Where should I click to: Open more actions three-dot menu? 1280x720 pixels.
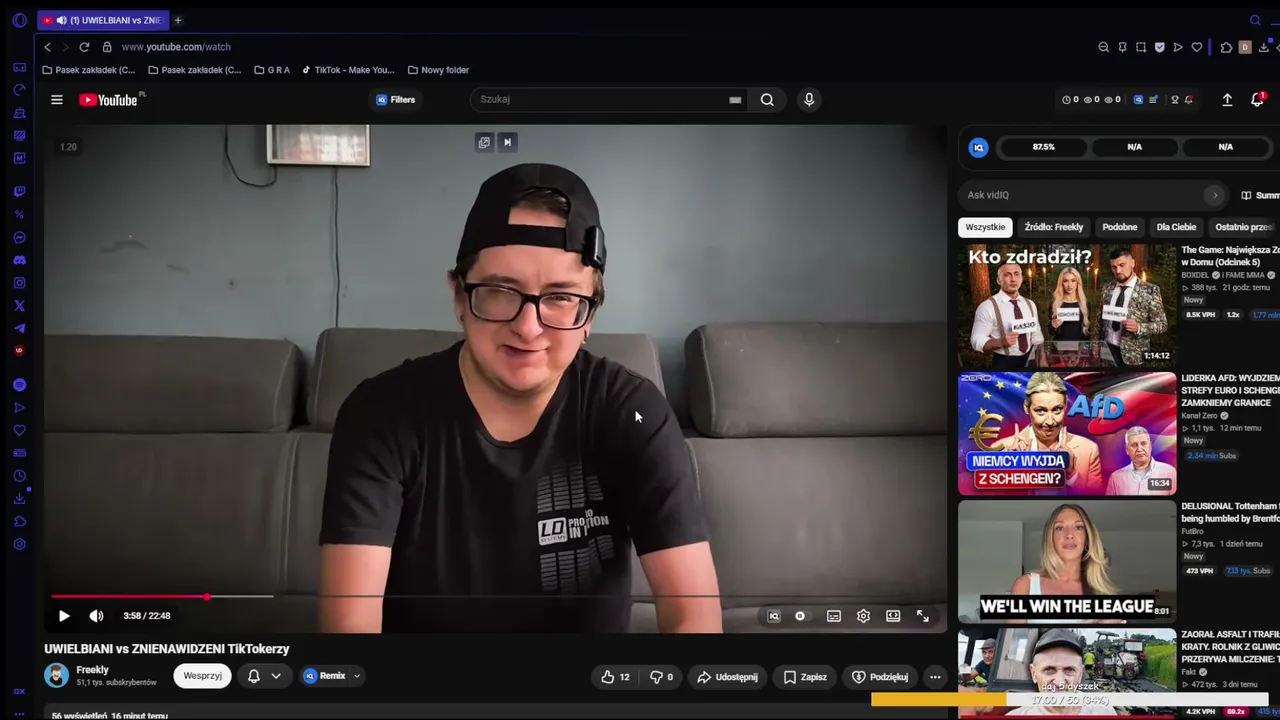935,677
